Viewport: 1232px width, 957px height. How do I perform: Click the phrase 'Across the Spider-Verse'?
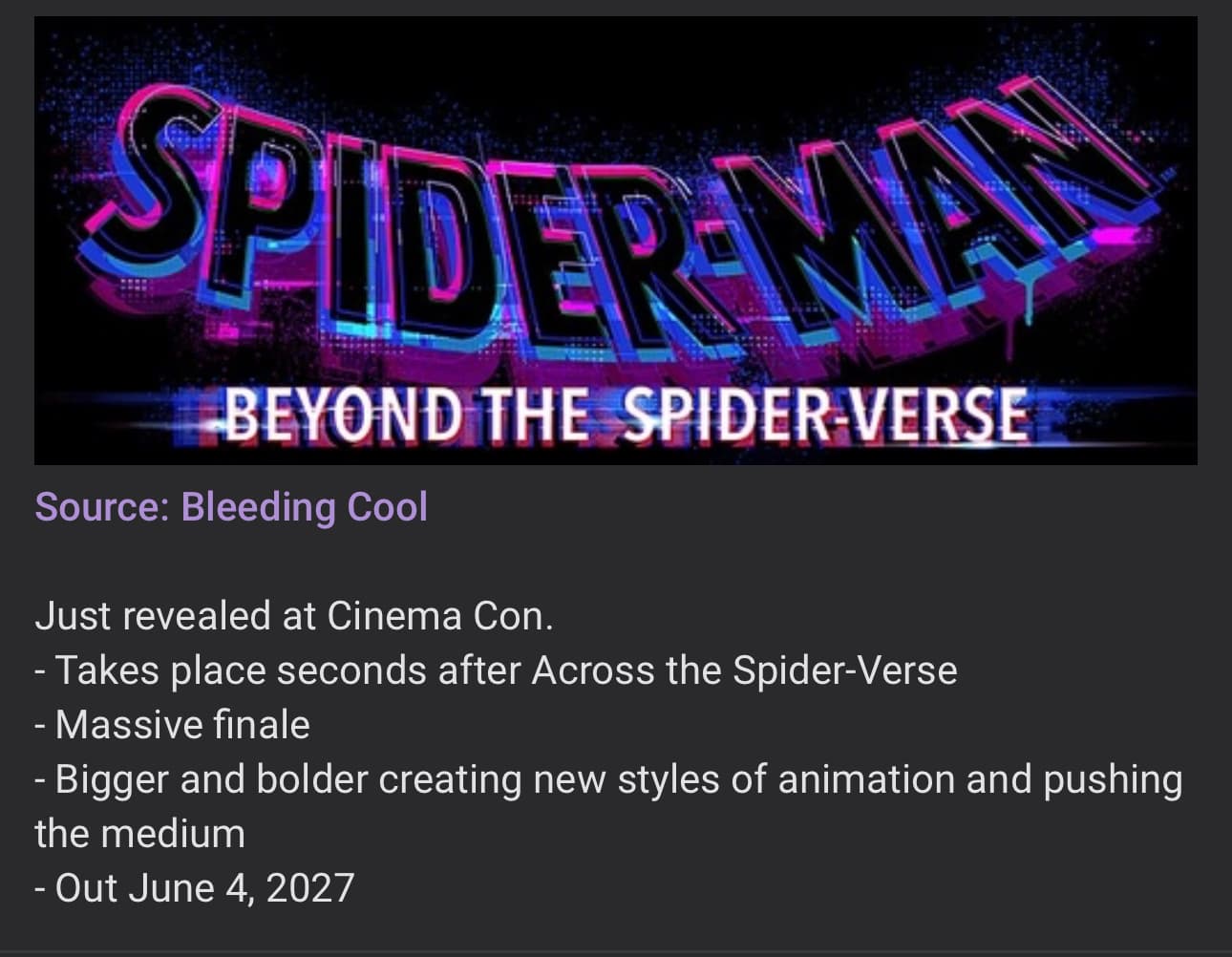[x=744, y=670]
